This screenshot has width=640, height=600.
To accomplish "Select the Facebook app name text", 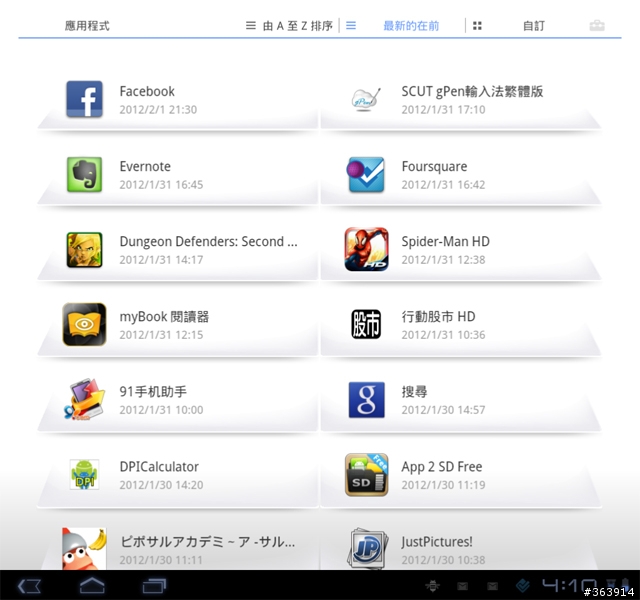I will (x=147, y=91).
